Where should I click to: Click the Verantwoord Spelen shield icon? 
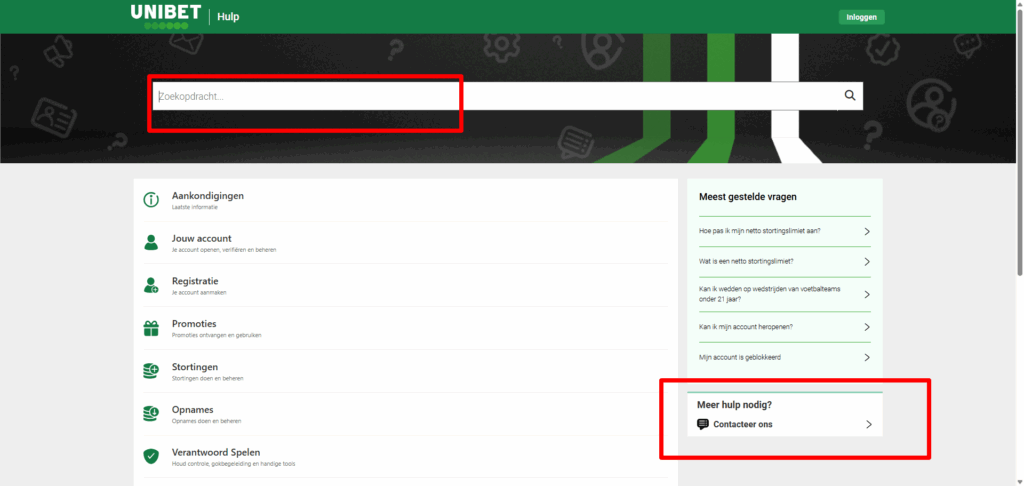pyautogui.click(x=151, y=457)
